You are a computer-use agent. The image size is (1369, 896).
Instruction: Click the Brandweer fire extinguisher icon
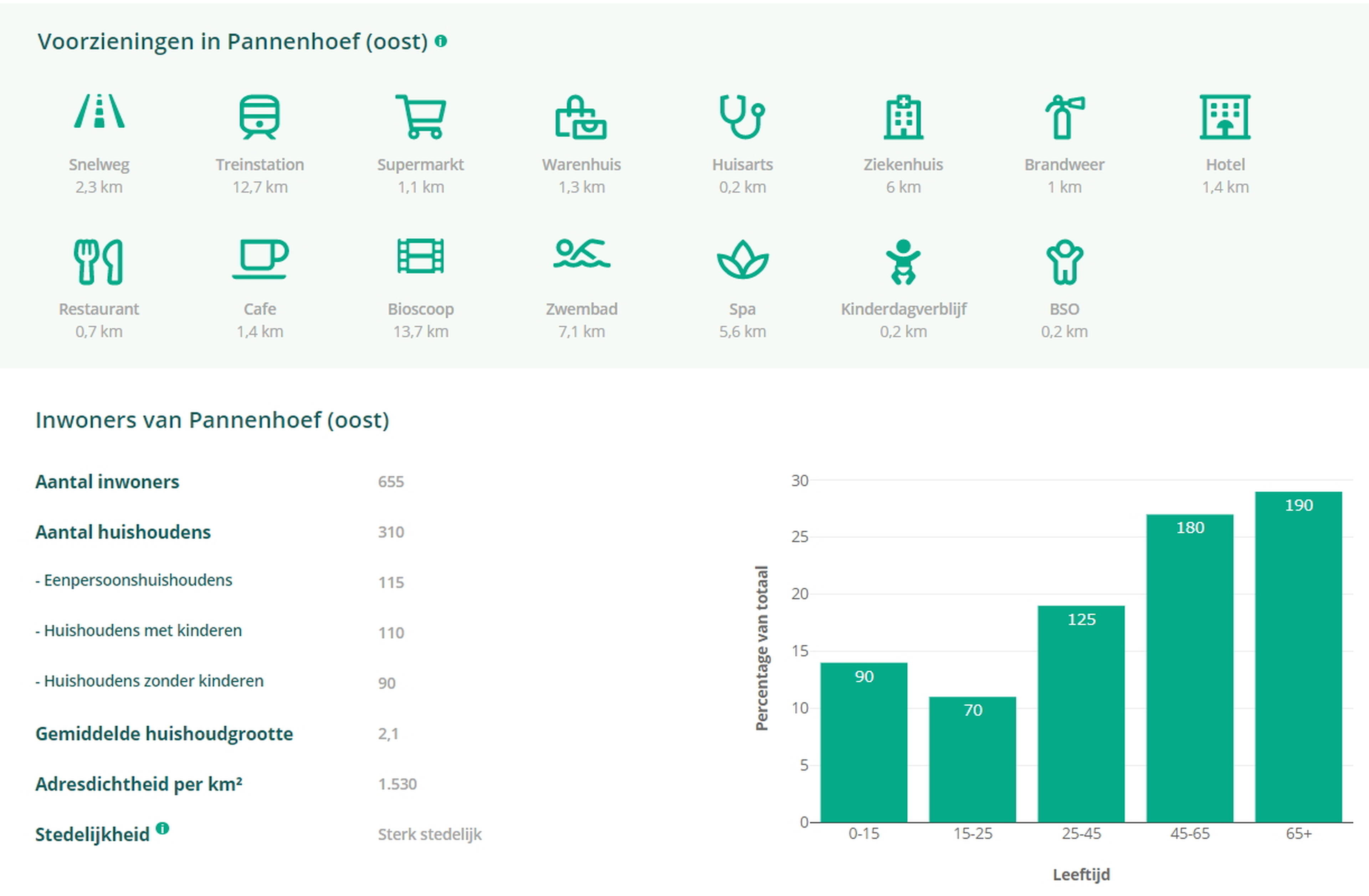(x=1064, y=117)
